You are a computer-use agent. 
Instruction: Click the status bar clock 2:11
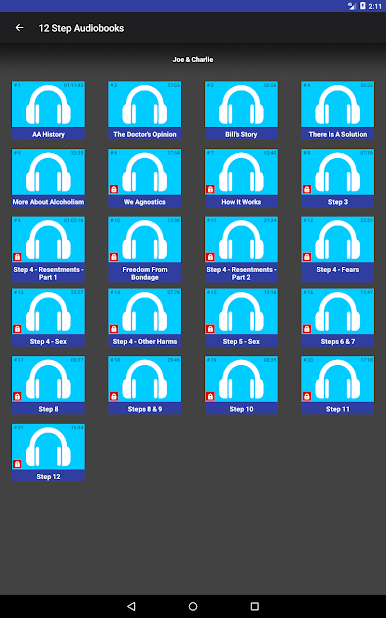click(375, 6)
